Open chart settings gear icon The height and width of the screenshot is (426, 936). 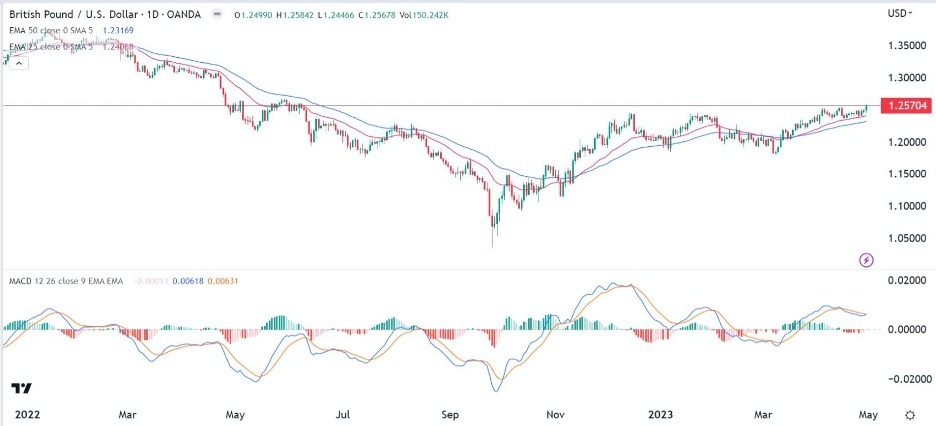tap(908, 414)
